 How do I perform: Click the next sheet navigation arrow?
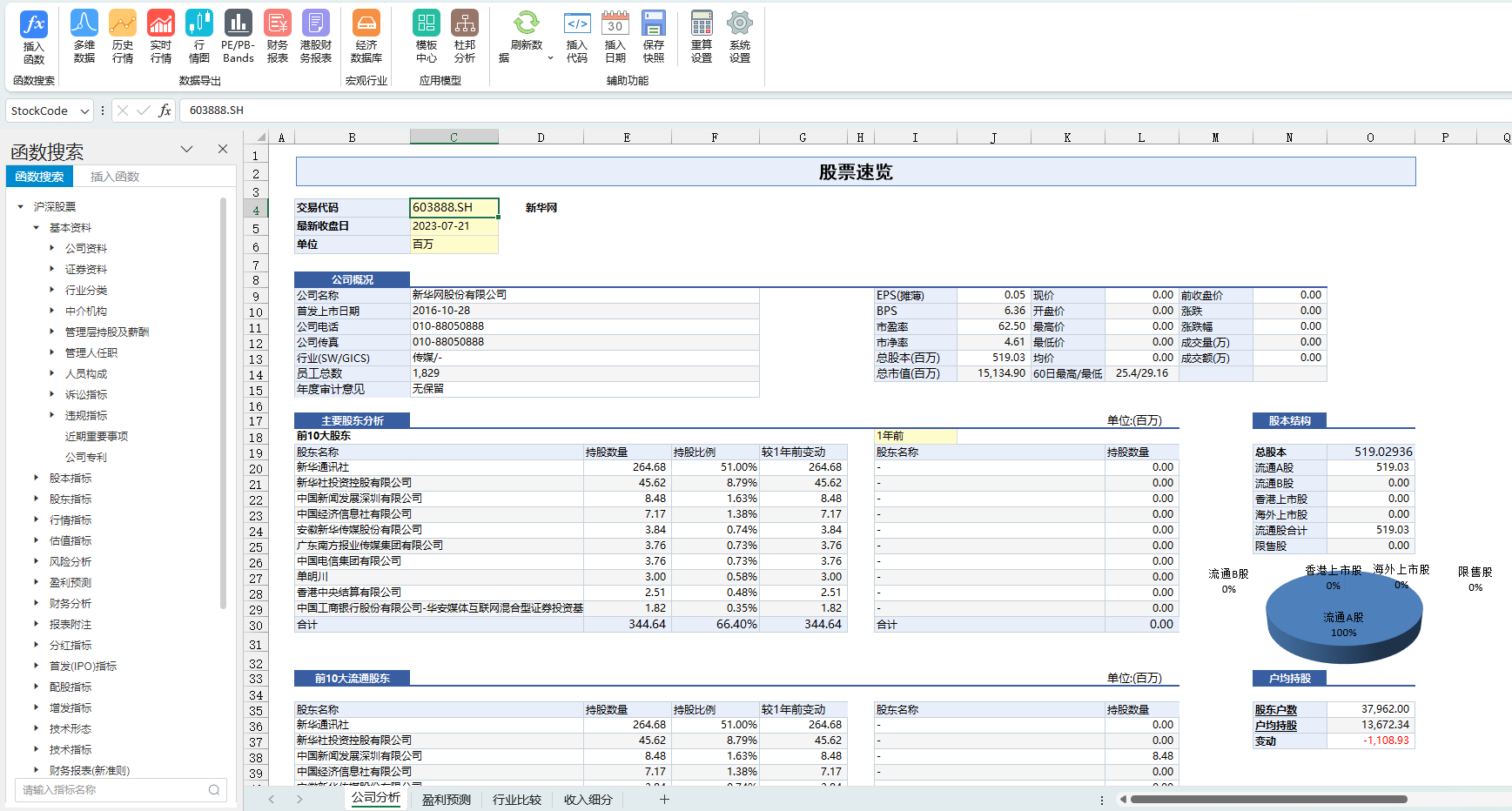point(299,799)
